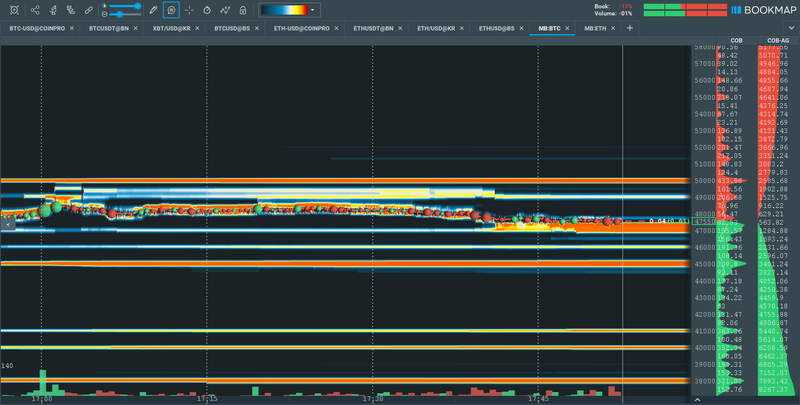Add a new tab with plus button

pyautogui.click(x=630, y=29)
